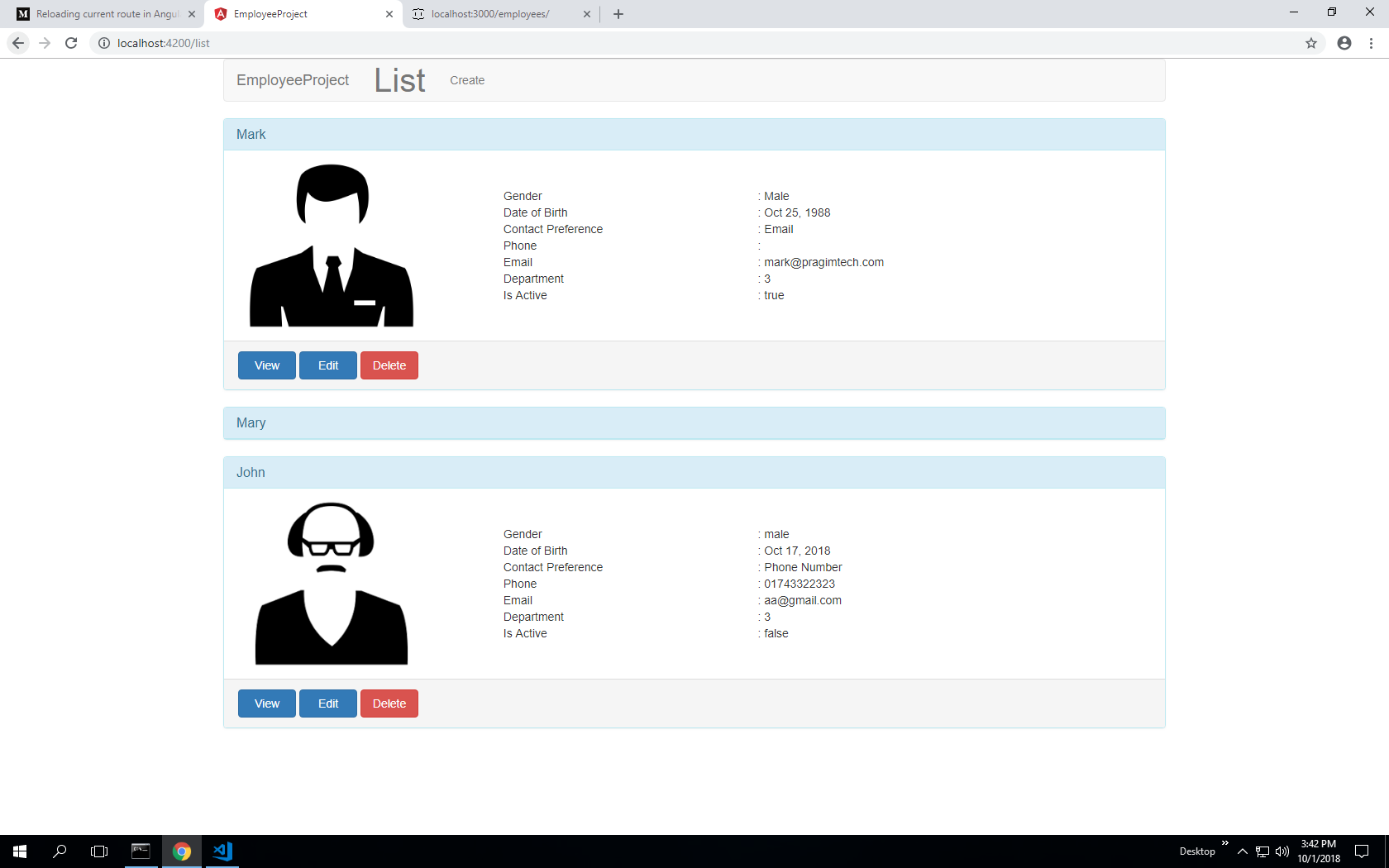Screen dimensions: 1389x868
Task: View site information in the address bar
Action: click(x=102, y=43)
